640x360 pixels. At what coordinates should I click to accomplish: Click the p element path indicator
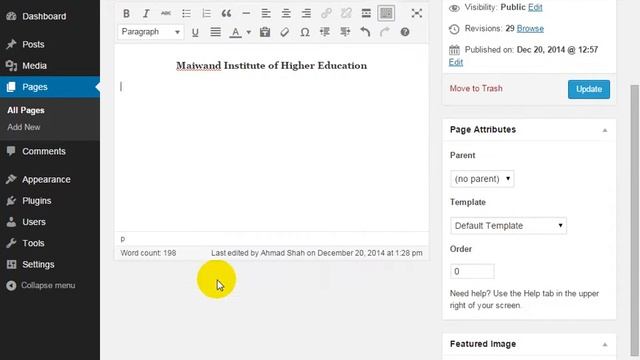(123, 239)
